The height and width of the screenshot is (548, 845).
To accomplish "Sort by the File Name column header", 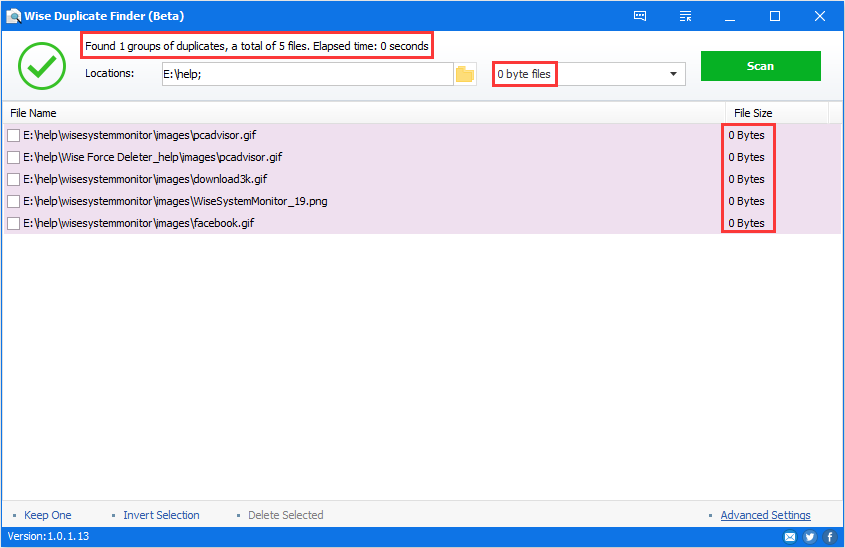I will point(364,113).
